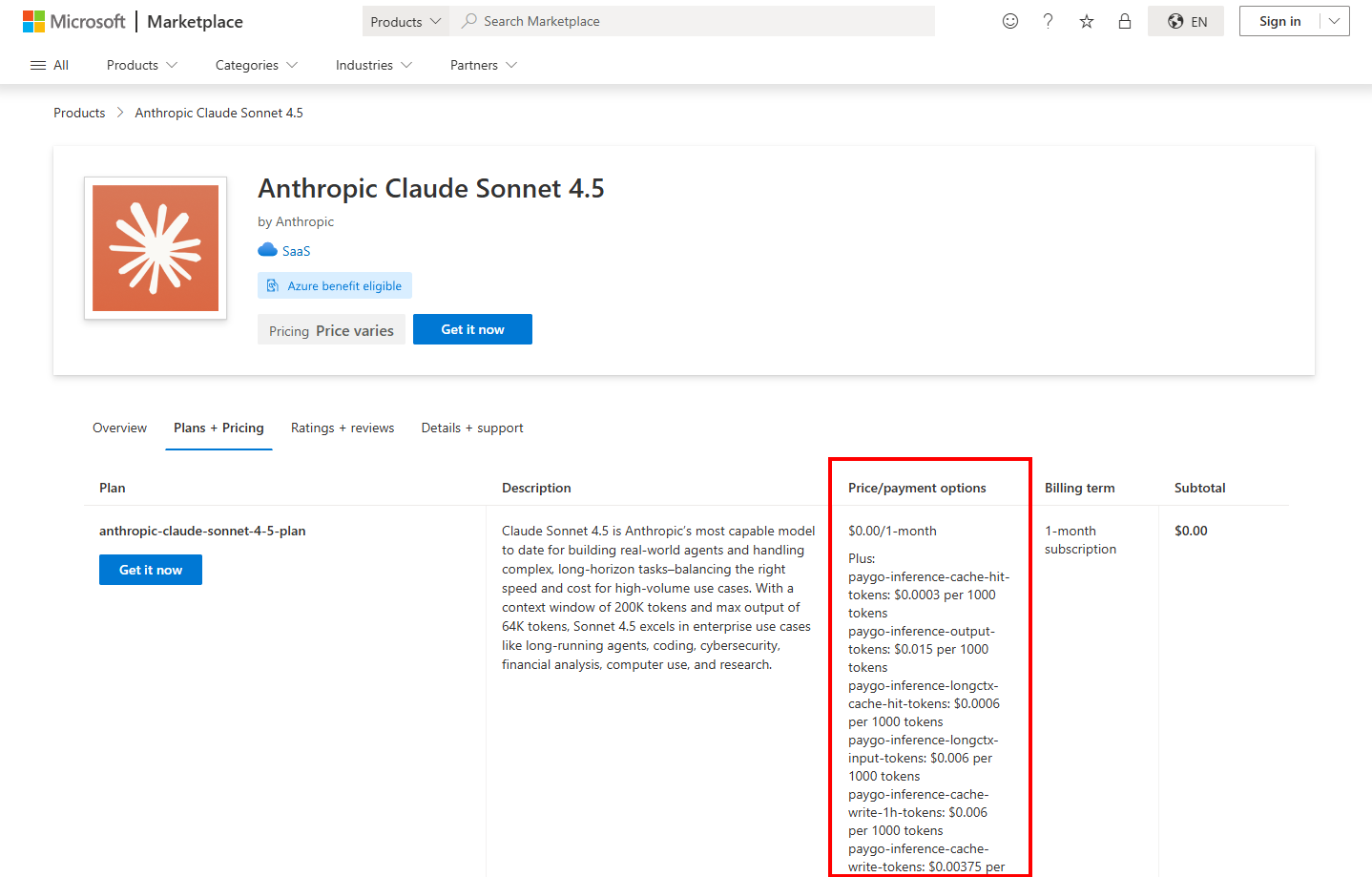Click the Search Marketplace input field
The width and height of the screenshot is (1372, 877).
(692, 21)
